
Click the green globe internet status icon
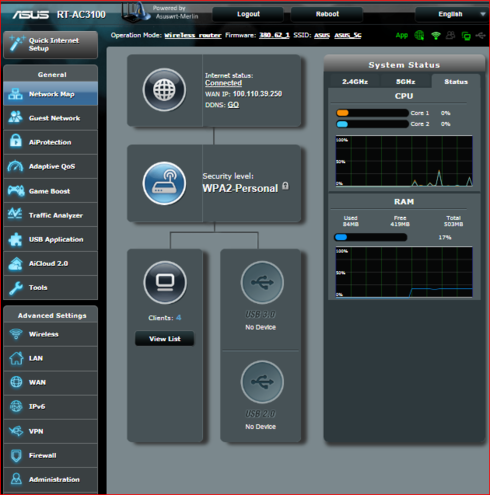coord(419,35)
